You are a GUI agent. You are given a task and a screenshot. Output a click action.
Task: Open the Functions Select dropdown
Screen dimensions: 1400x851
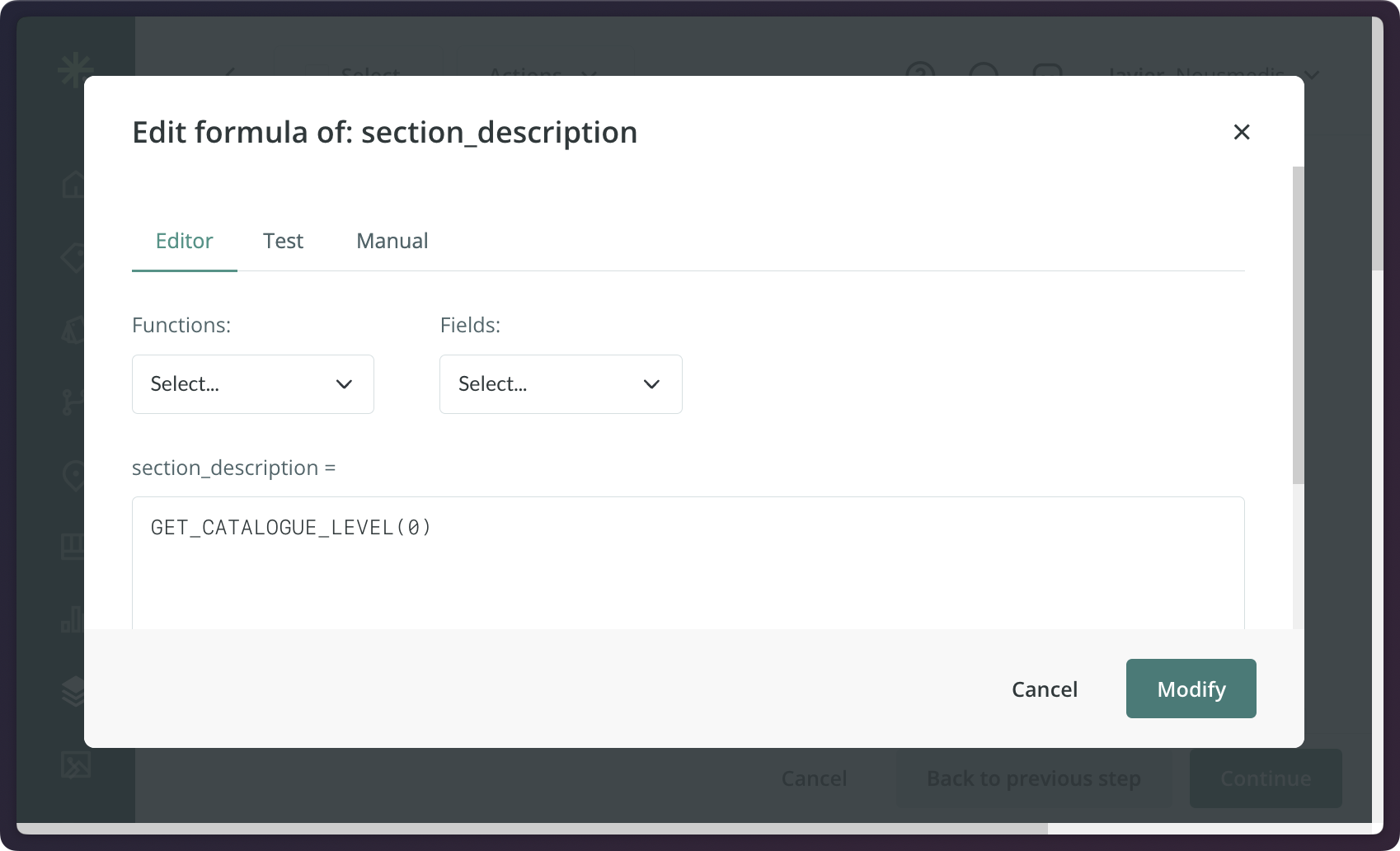click(252, 384)
